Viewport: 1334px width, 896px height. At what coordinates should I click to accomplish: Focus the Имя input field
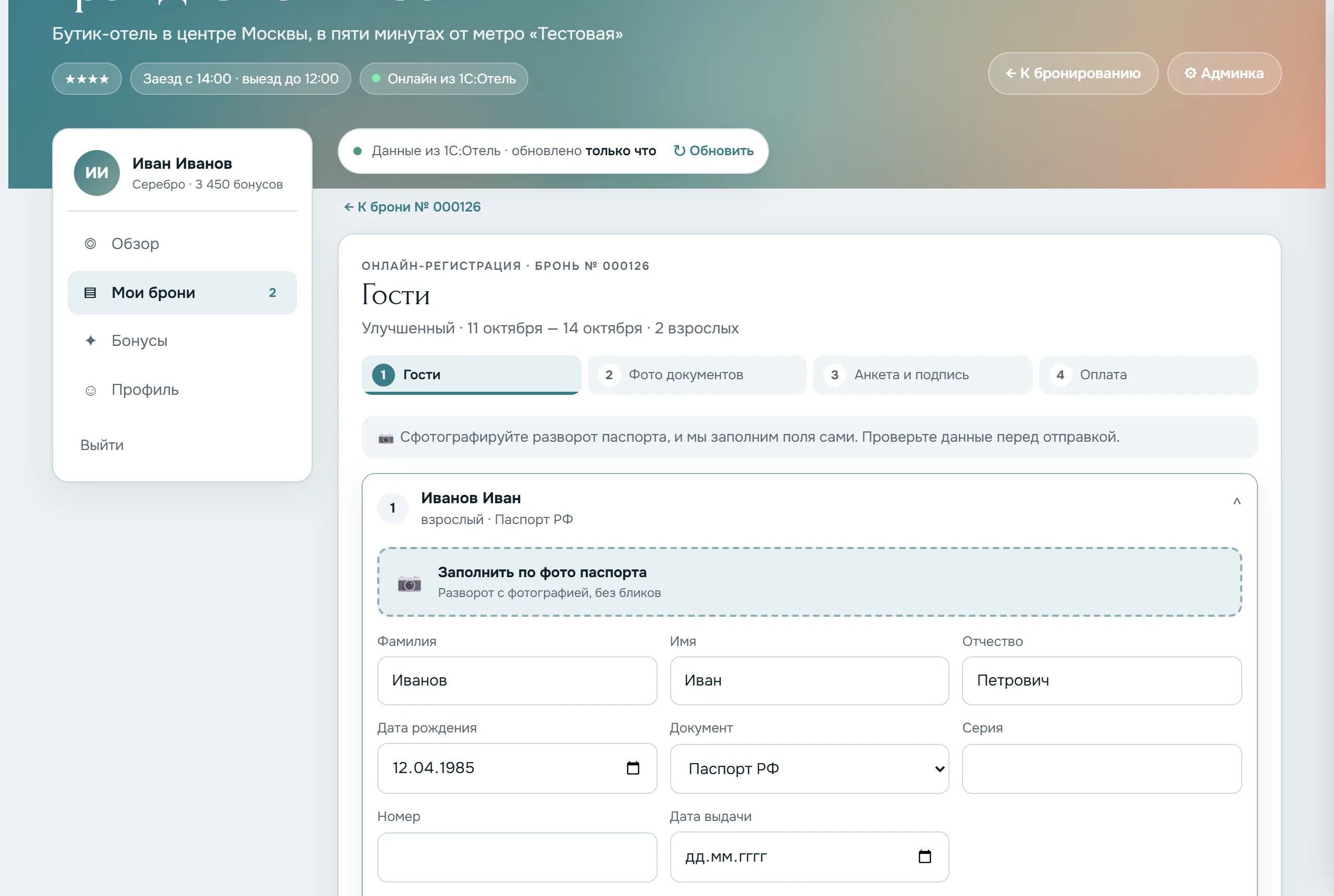click(x=809, y=680)
